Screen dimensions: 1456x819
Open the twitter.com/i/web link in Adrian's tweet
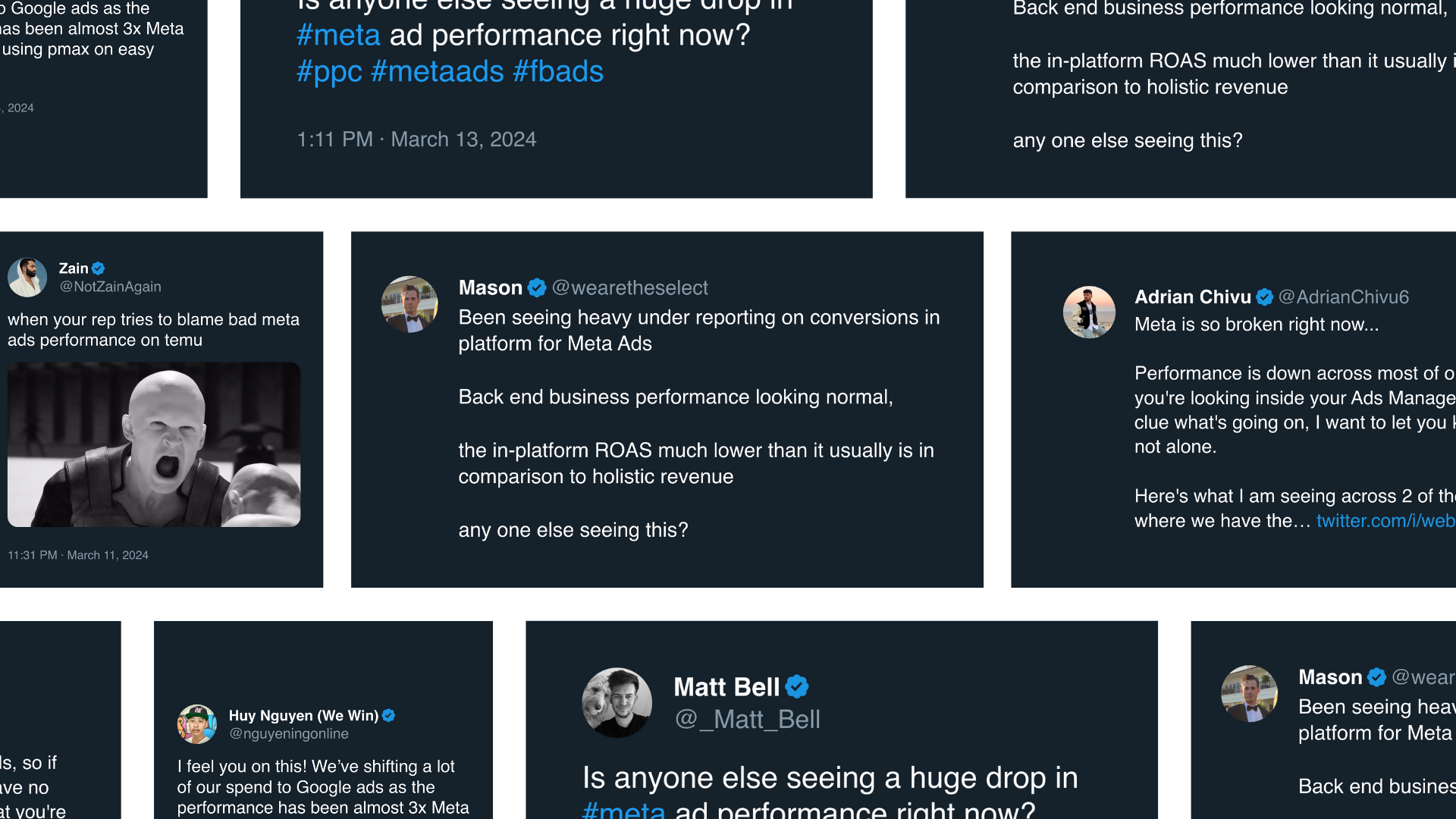[x=1385, y=521]
